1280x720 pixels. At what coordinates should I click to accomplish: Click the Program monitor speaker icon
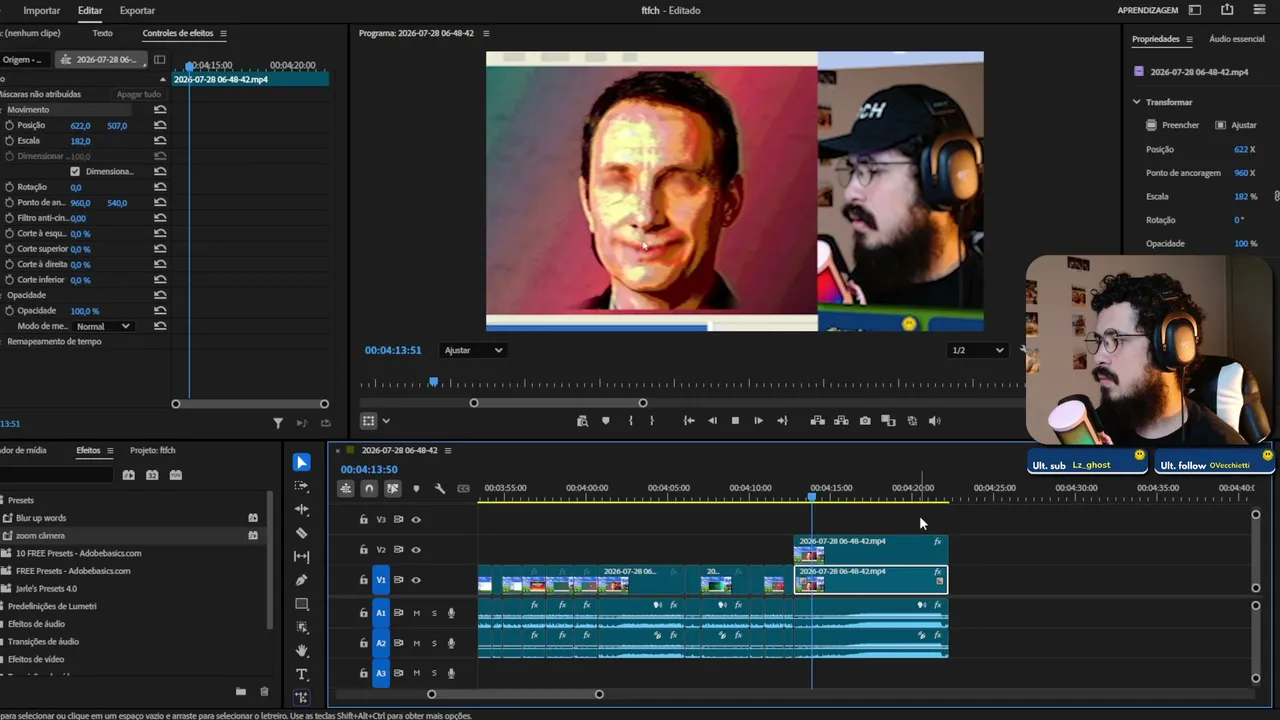tap(935, 421)
